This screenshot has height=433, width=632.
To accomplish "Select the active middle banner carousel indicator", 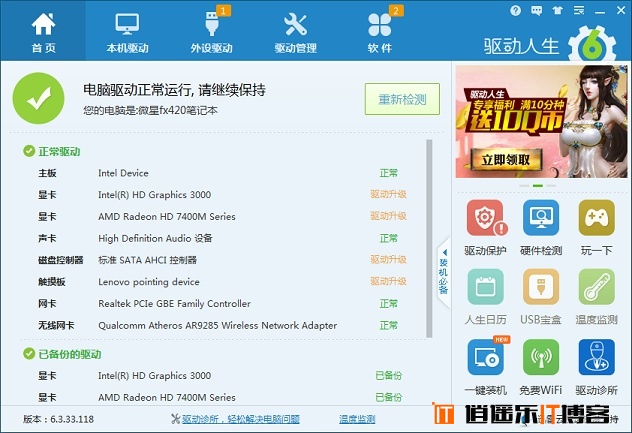I will click(538, 185).
